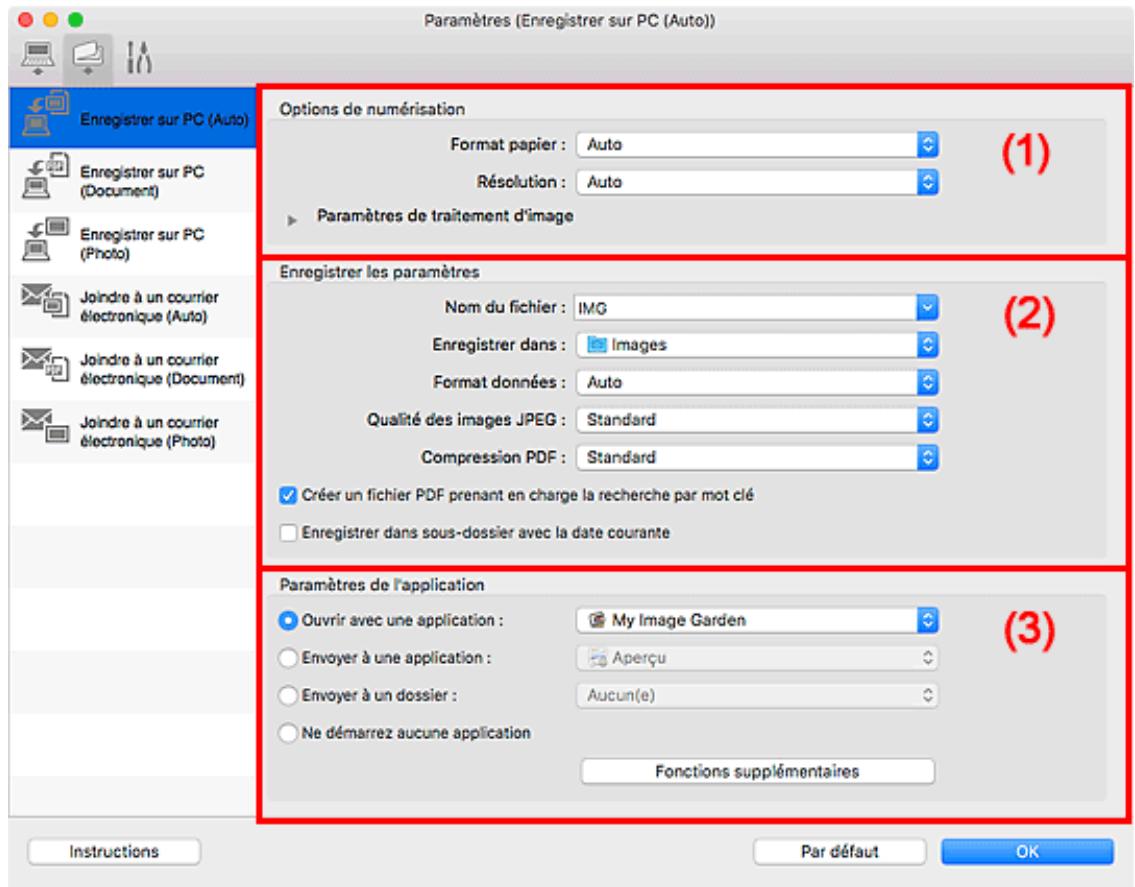
Task: Click the Paramètres de l'application heading
Action: click(382, 585)
